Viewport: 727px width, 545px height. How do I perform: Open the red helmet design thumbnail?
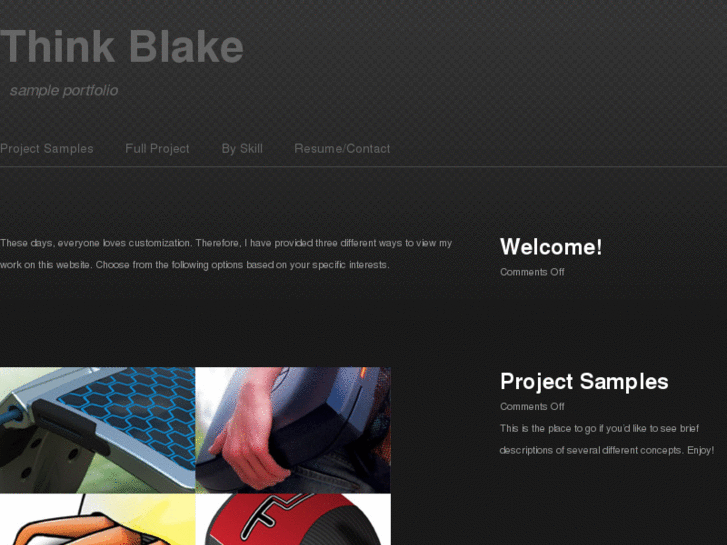[x=293, y=519]
